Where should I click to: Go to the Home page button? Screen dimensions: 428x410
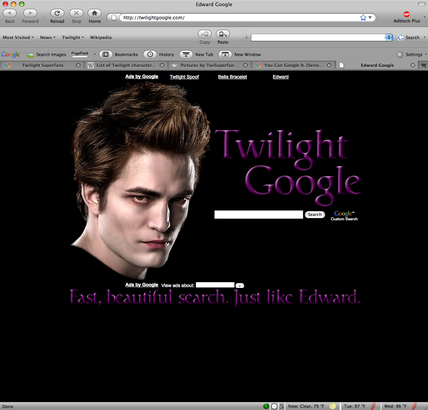94,13
